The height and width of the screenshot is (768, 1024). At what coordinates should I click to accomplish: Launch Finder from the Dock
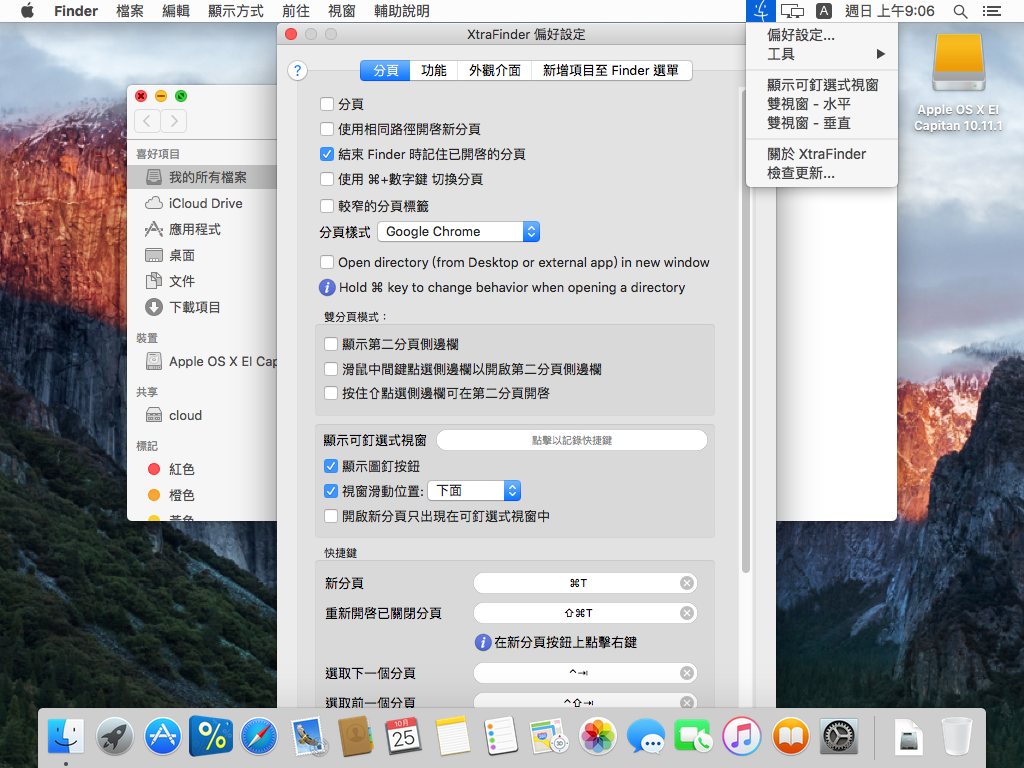pos(66,736)
